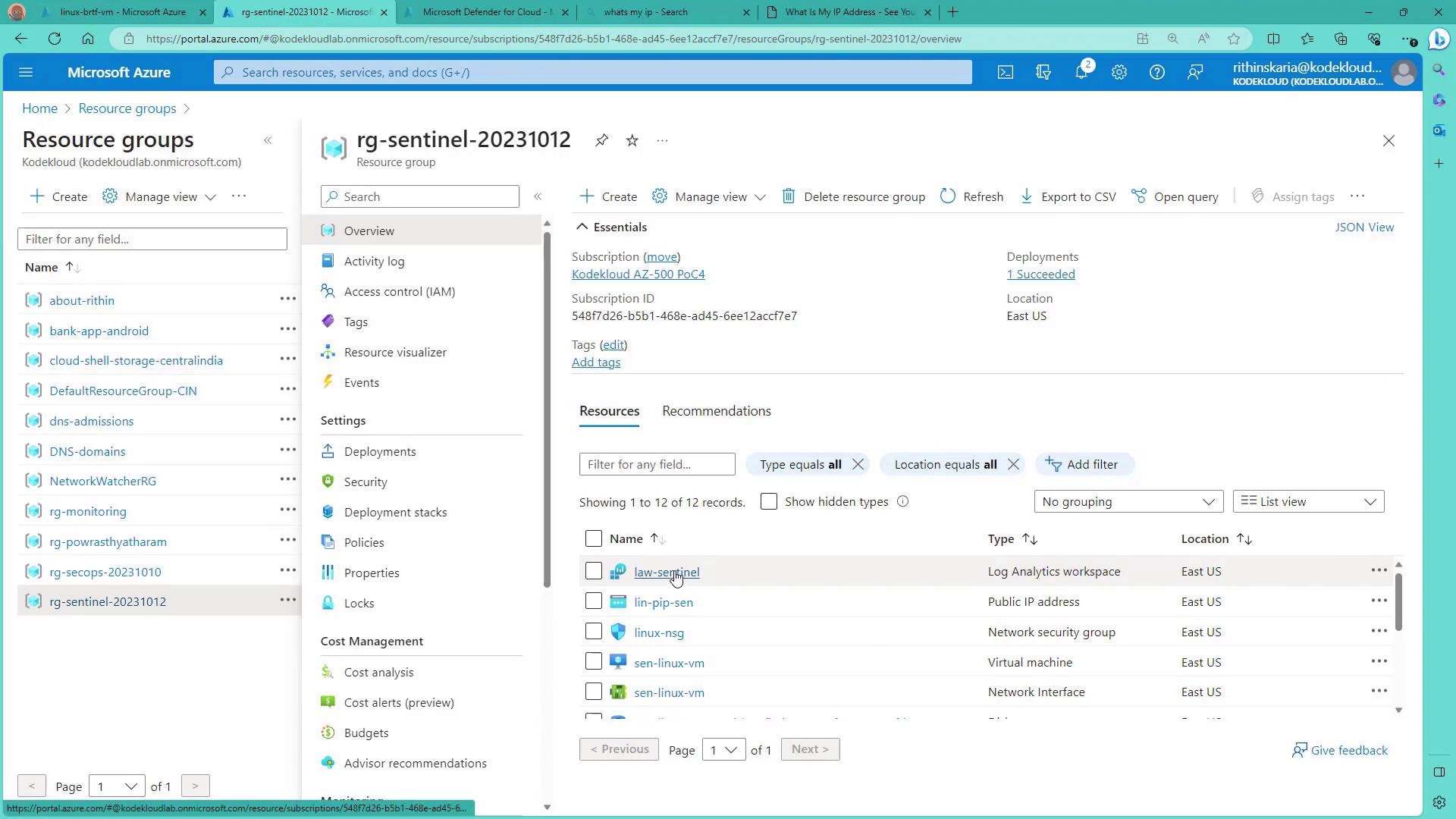Switch to the Recommendations tab
The height and width of the screenshot is (819, 1456).
[x=716, y=411]
